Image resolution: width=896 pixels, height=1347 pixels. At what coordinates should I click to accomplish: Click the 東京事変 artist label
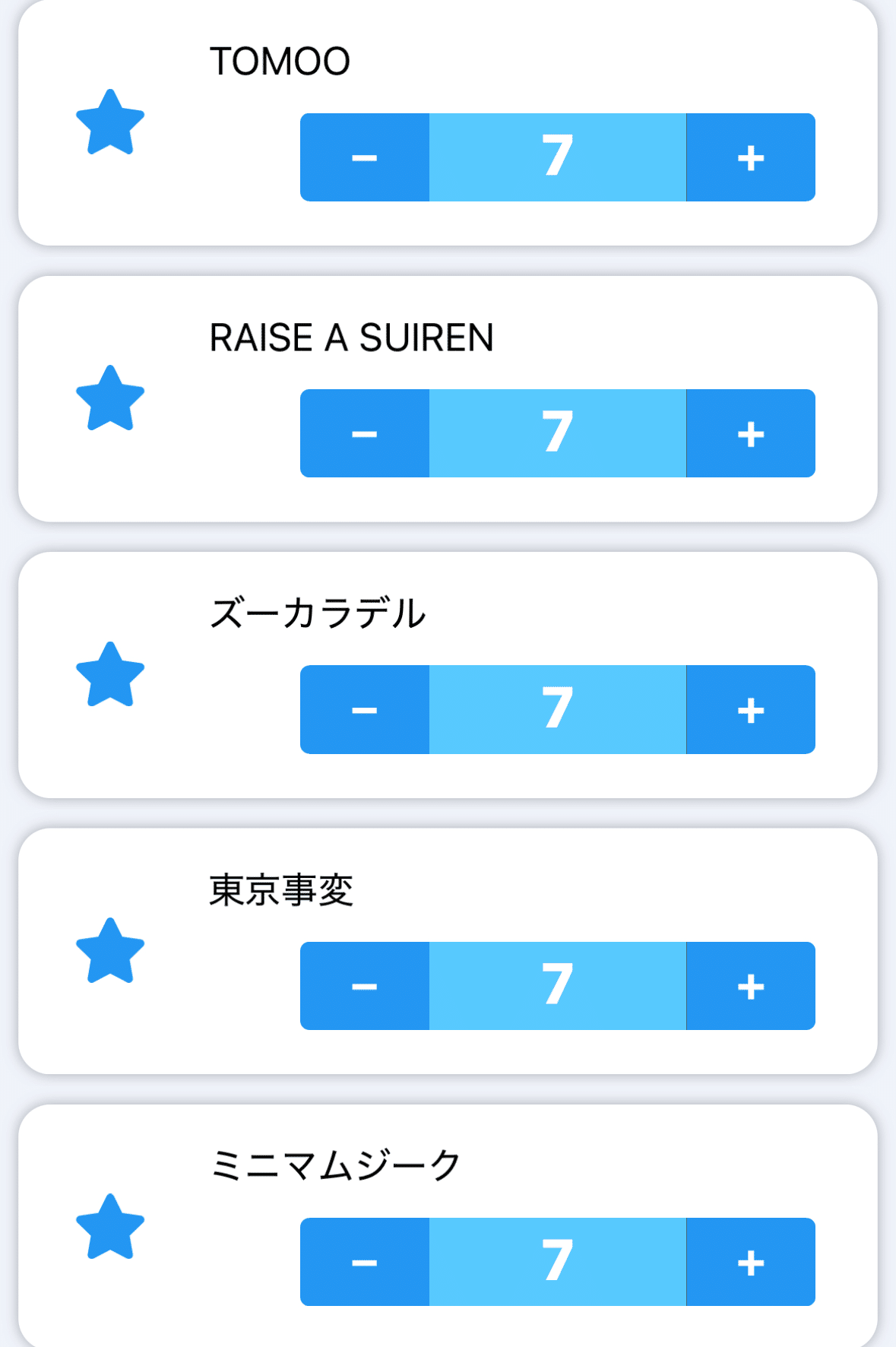coord(281,890)
